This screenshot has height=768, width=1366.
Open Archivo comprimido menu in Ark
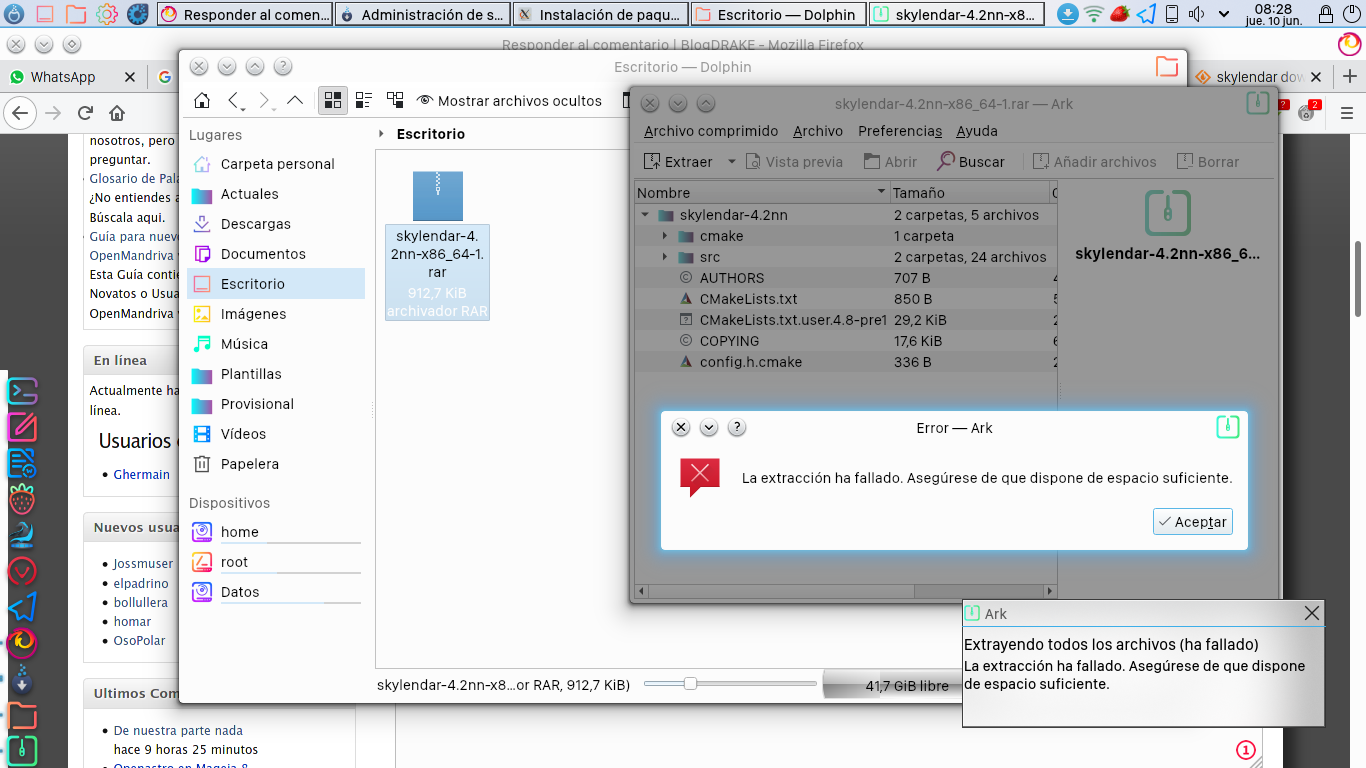[x=711, y=131]
